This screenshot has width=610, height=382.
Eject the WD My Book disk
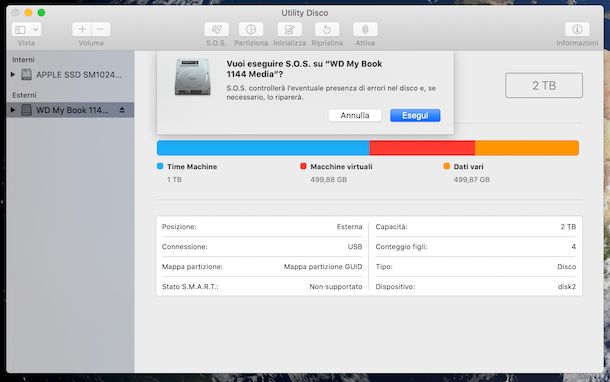point(122,110)
